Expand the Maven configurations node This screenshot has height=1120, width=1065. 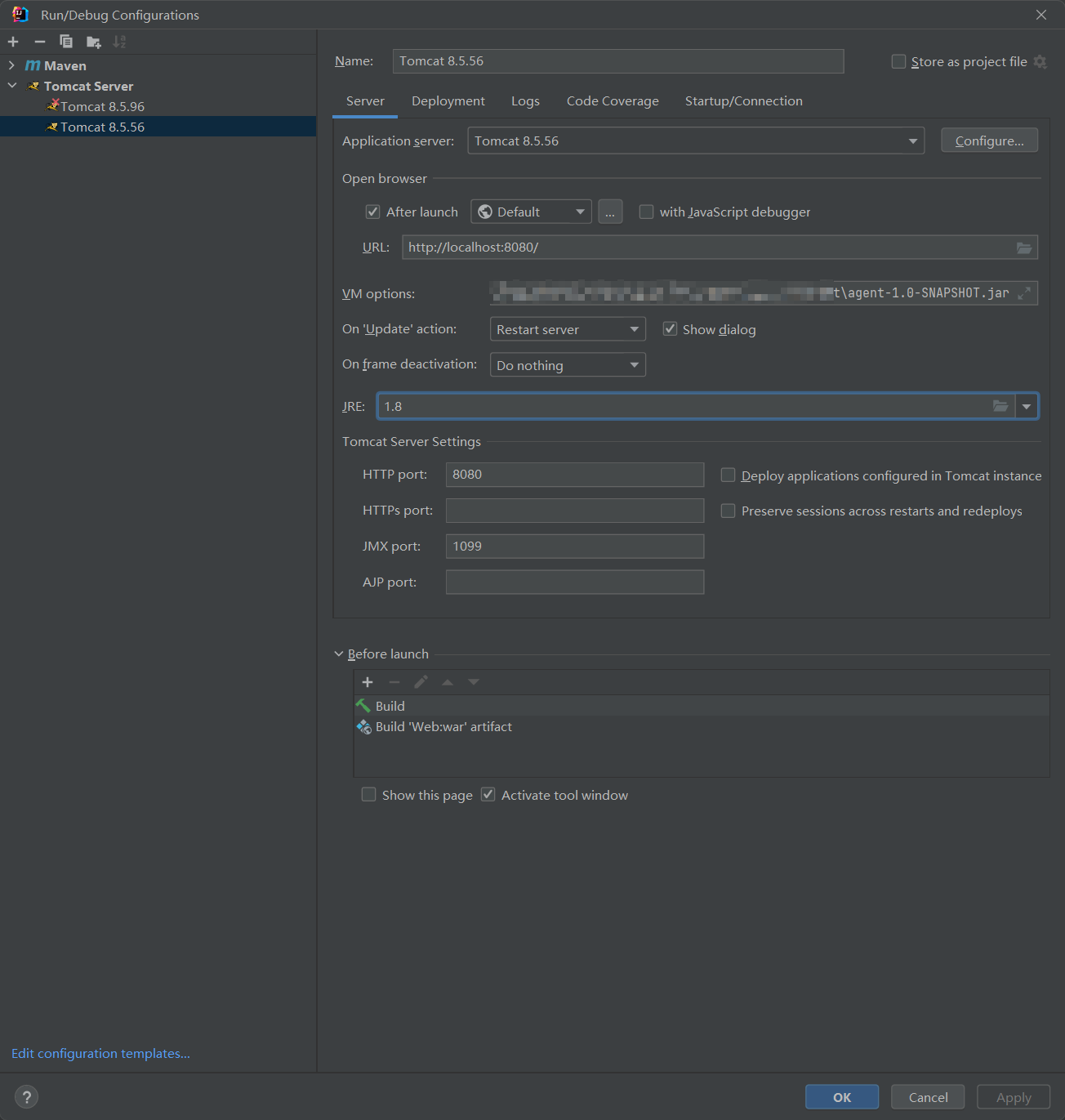[x=11, y=65]
